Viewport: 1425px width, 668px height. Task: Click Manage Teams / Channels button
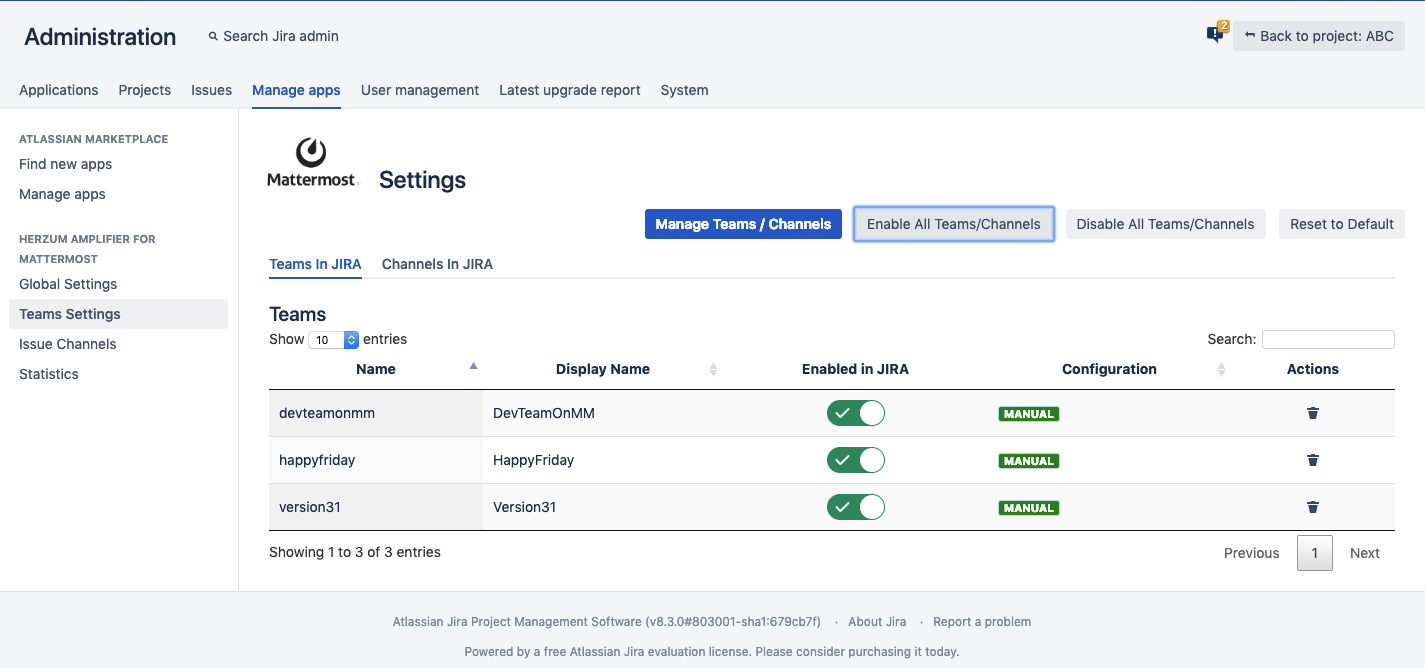click(743, 224)
